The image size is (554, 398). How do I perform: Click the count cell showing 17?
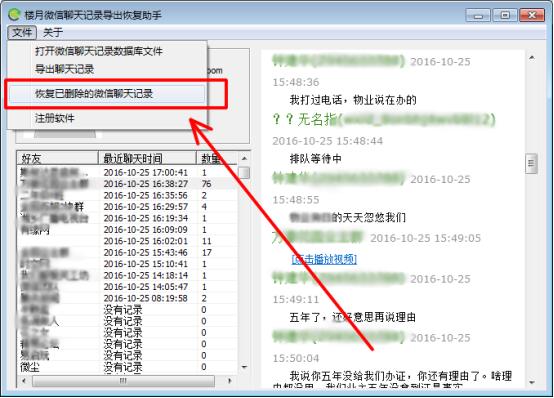[206, 252]
